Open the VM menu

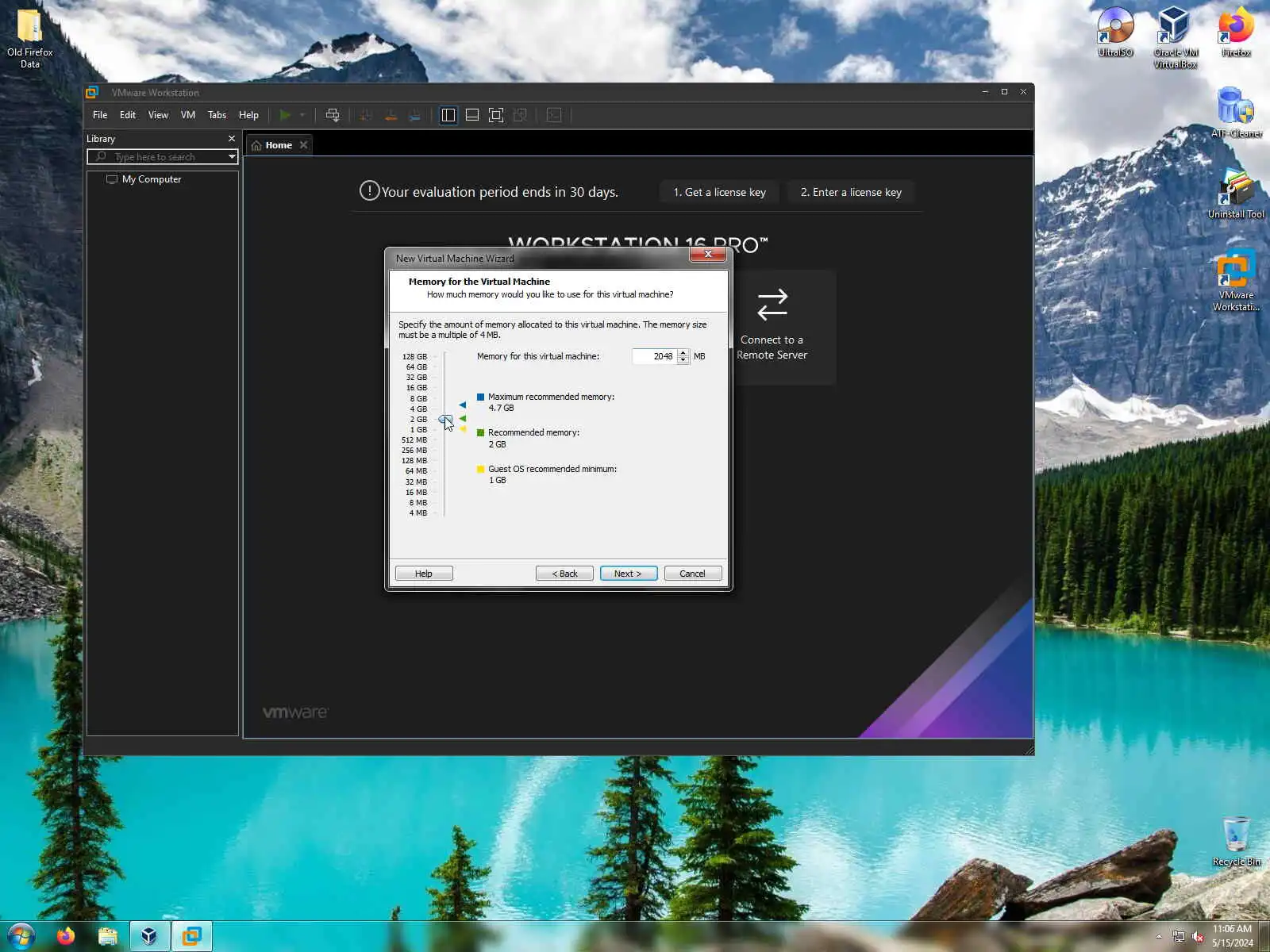pyautogui.click(x=188, y=115)
